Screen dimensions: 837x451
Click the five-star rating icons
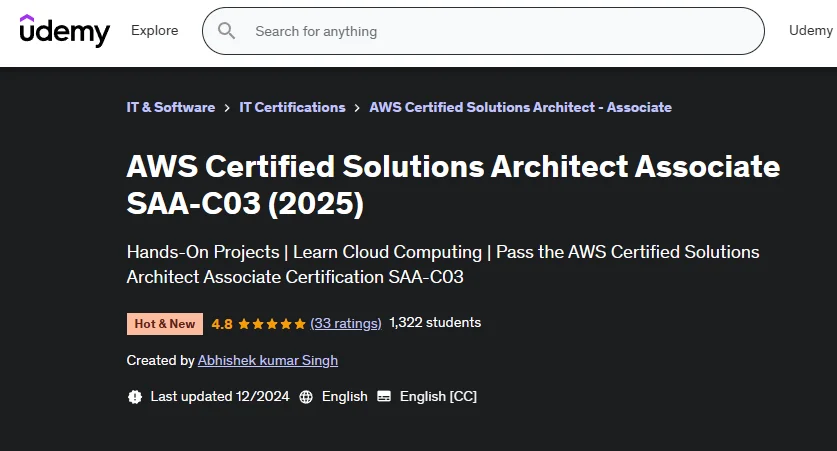[272, 323]
